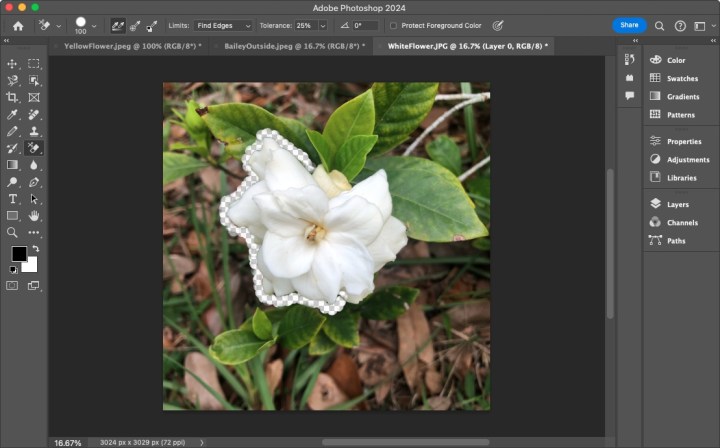The height and width of the screenshot is (448, 720).
Task: Open the search magnifier icon near Share
Action: tap(659, 25)
